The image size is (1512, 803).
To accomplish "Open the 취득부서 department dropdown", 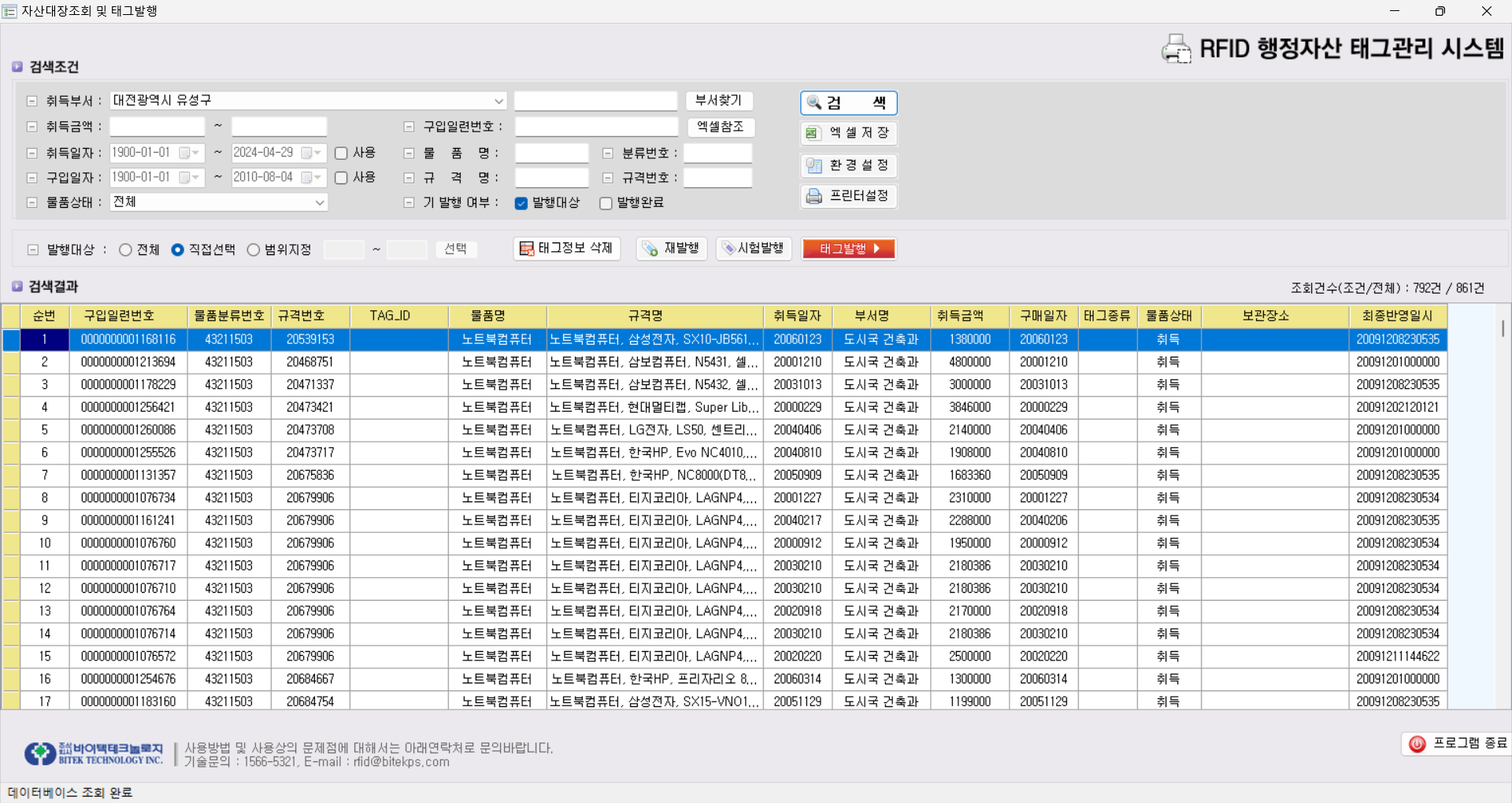I will (498, 101).
